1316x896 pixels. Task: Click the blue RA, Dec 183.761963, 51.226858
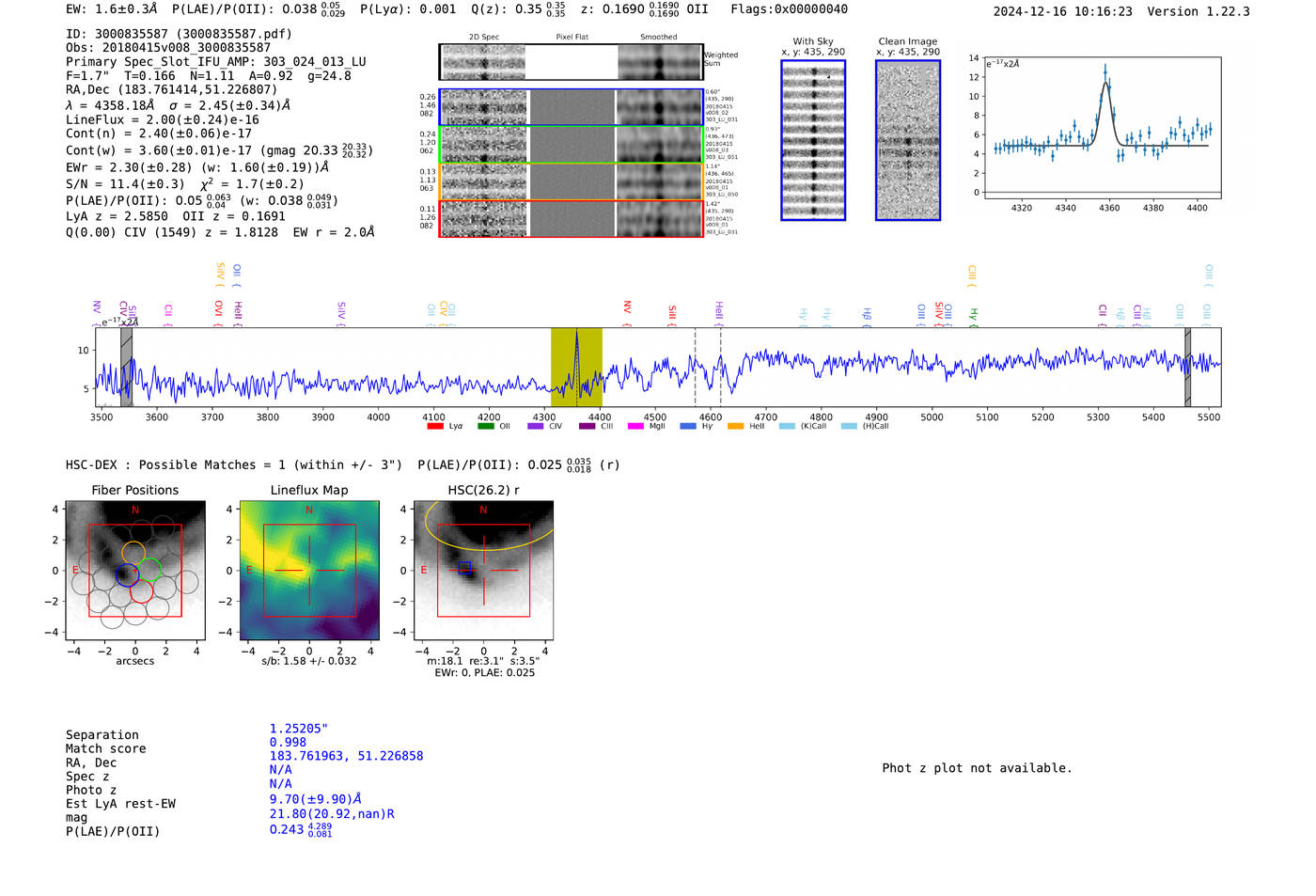coord(346,756)
